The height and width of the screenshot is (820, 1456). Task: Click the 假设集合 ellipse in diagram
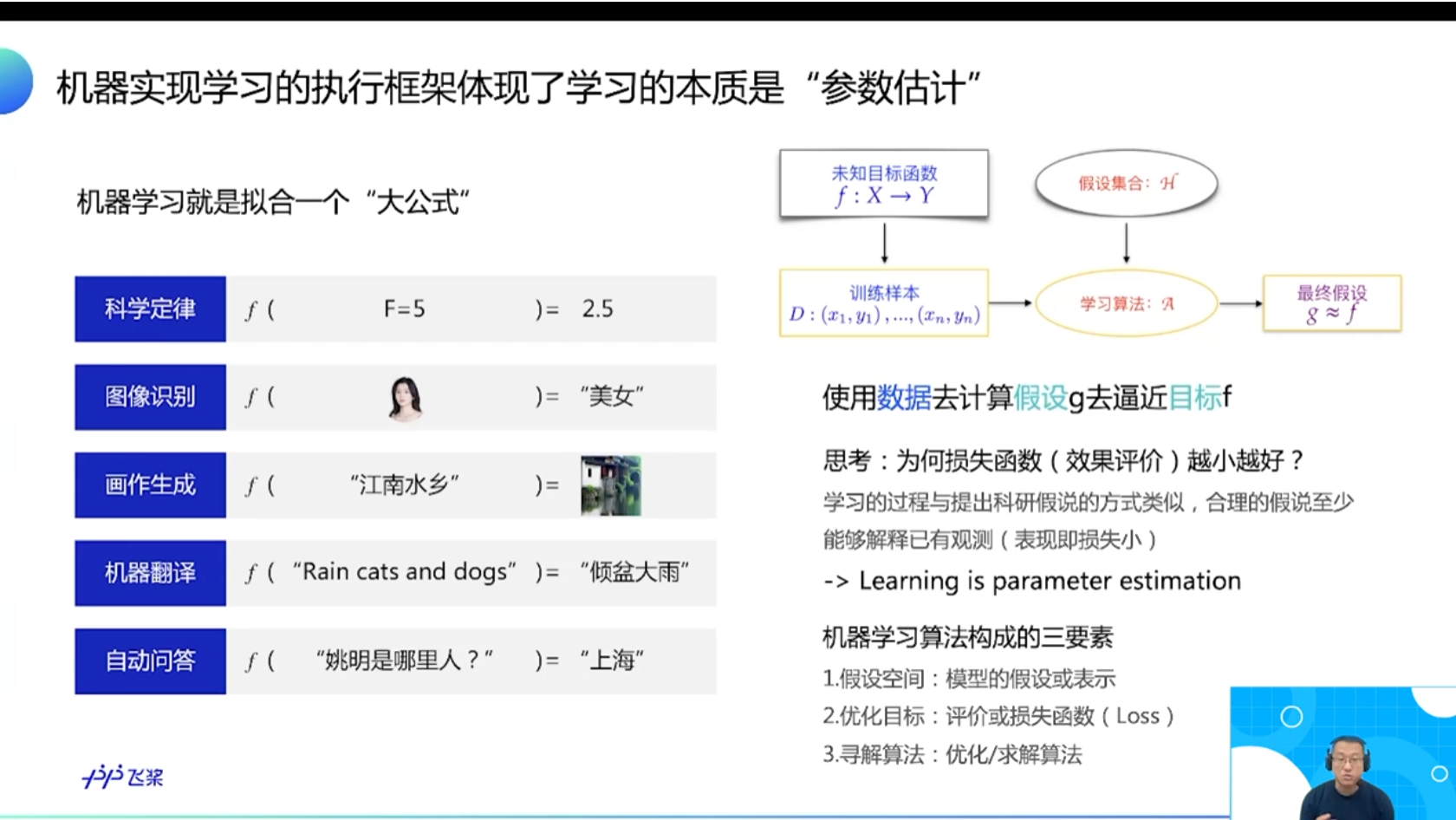coord(1126,183)
